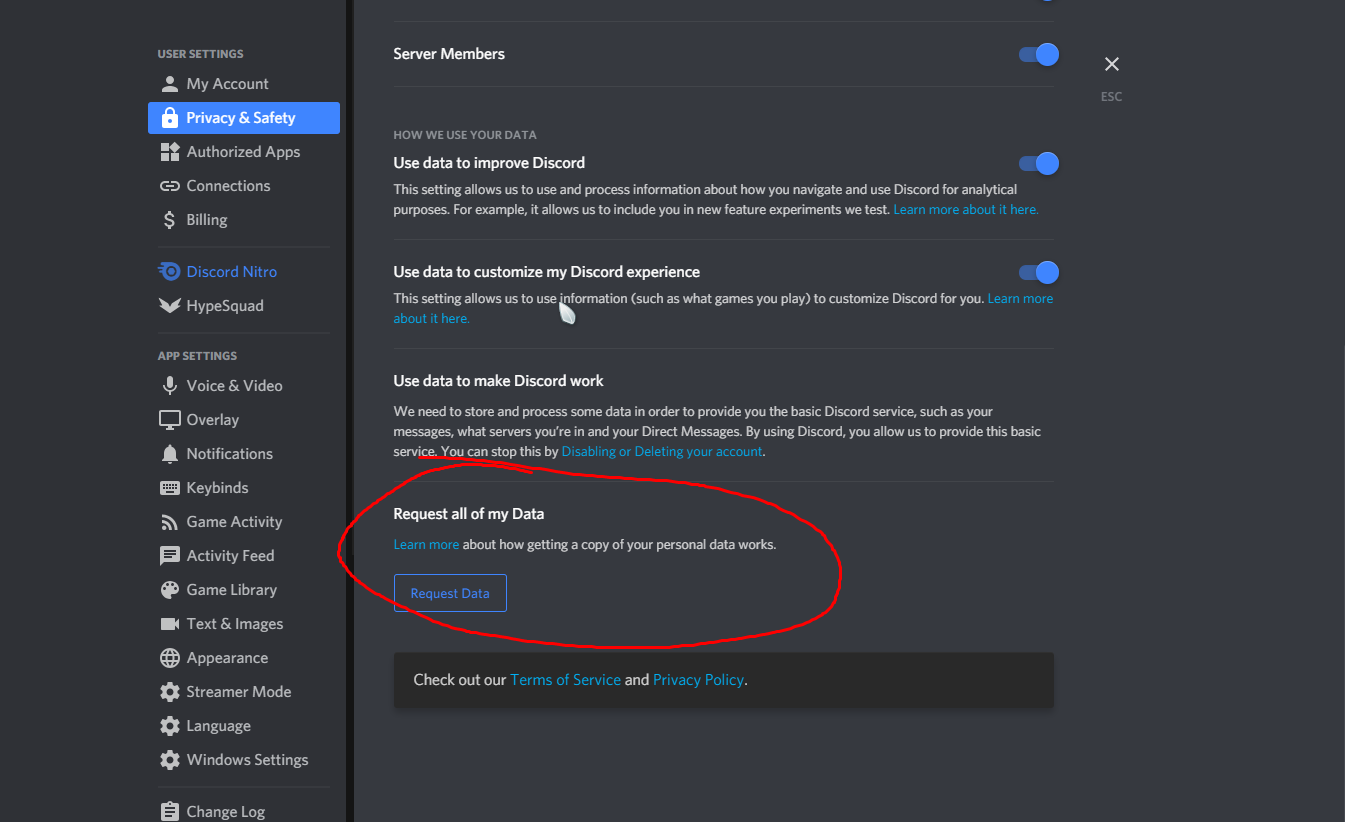Open the Privacy Policy link
Screen dimensions: 1345x822
coord(698,680)
